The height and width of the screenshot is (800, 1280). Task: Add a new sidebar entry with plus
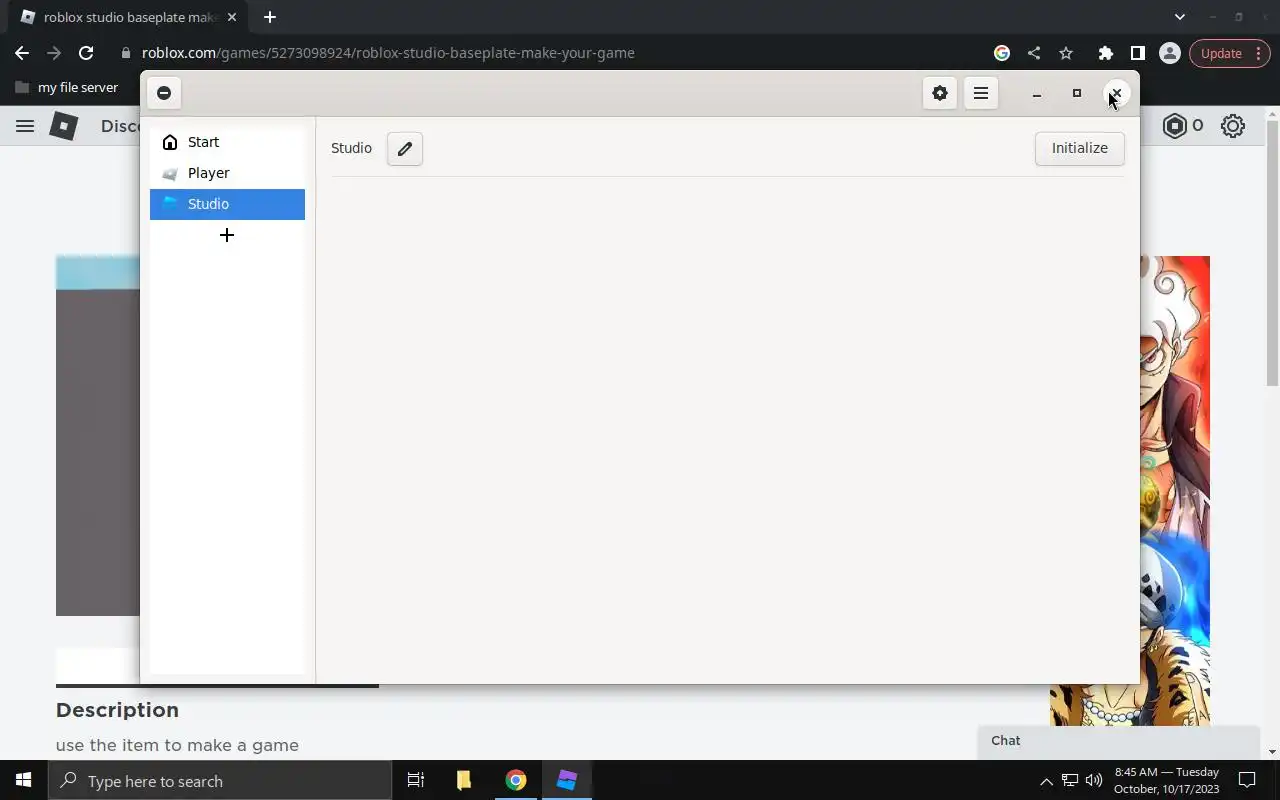[x=227, y=235]
